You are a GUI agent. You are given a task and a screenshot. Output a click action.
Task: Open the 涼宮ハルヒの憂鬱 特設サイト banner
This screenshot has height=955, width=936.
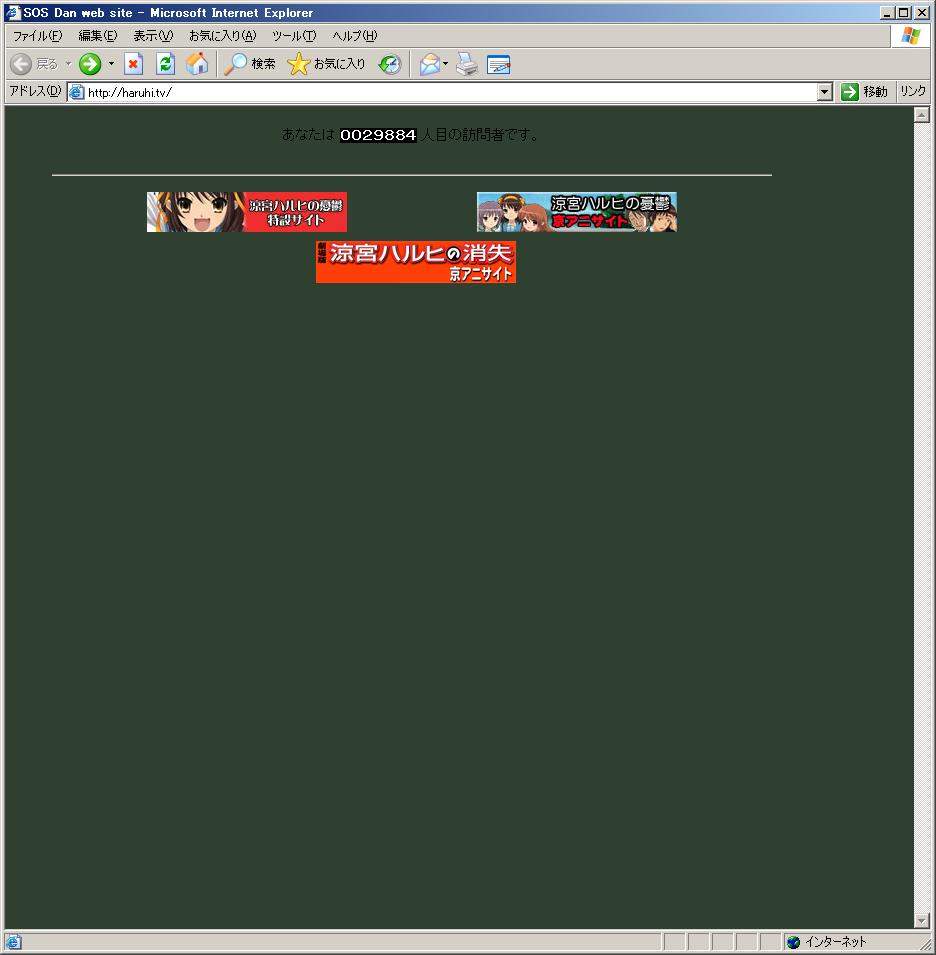pos(247,212)
